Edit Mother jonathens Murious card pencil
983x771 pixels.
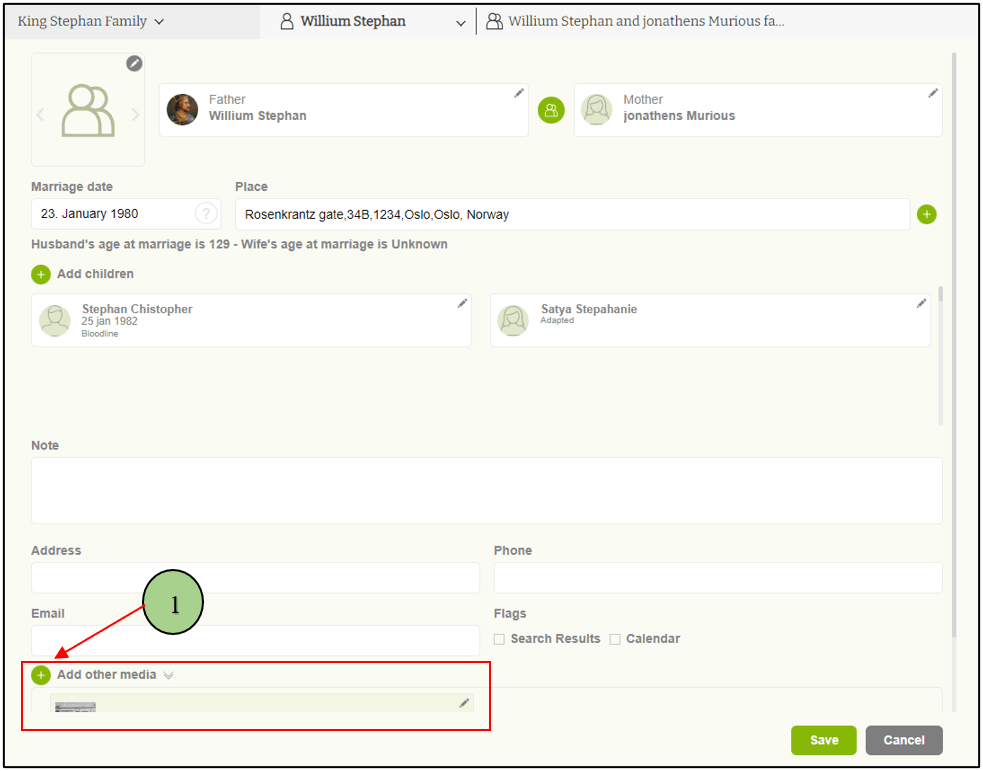pos(933,93)
